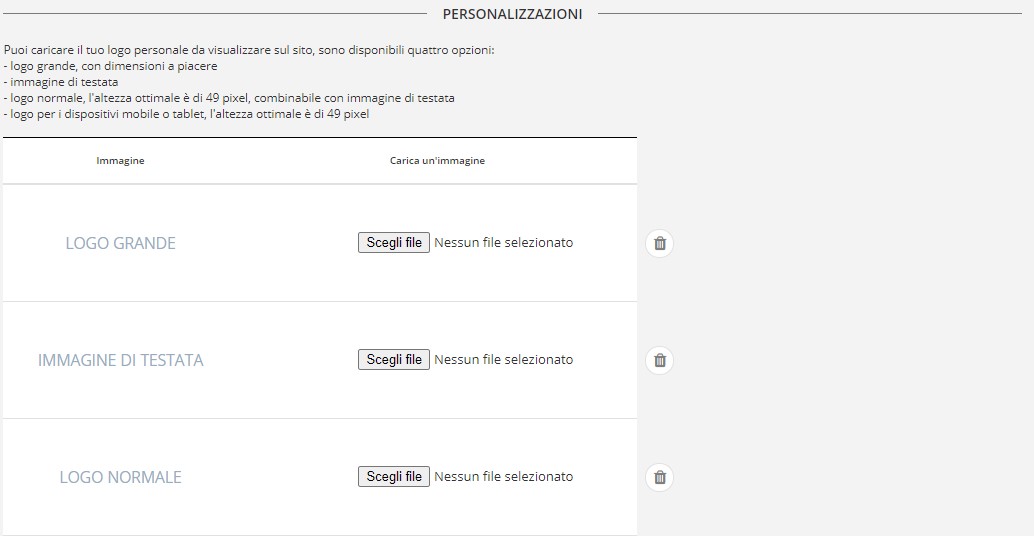This screenshot has width=1034, height=536.
Task: Click the 'Carica un'immagine' column header
Action: 437,161
